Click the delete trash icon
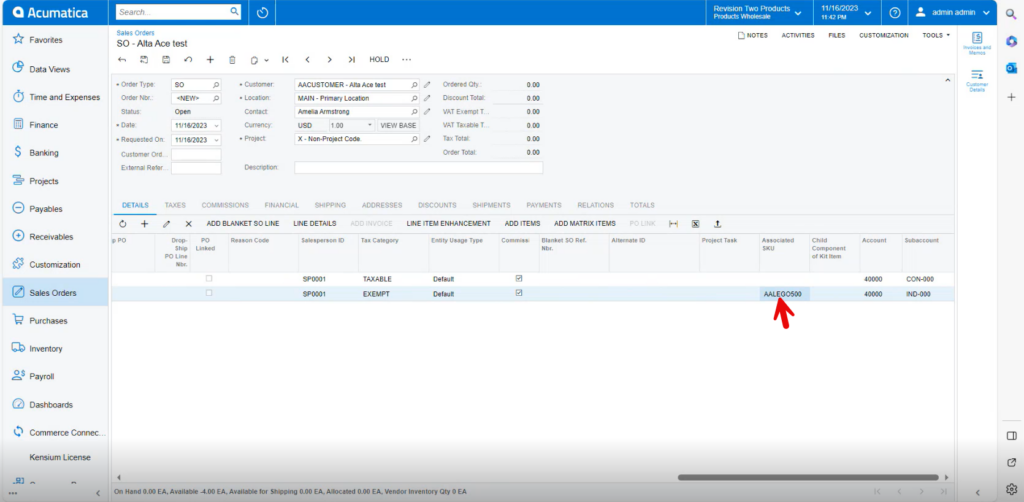This screenshot has height=502, width=1024. pyautogui.click(x=232, y=59)
